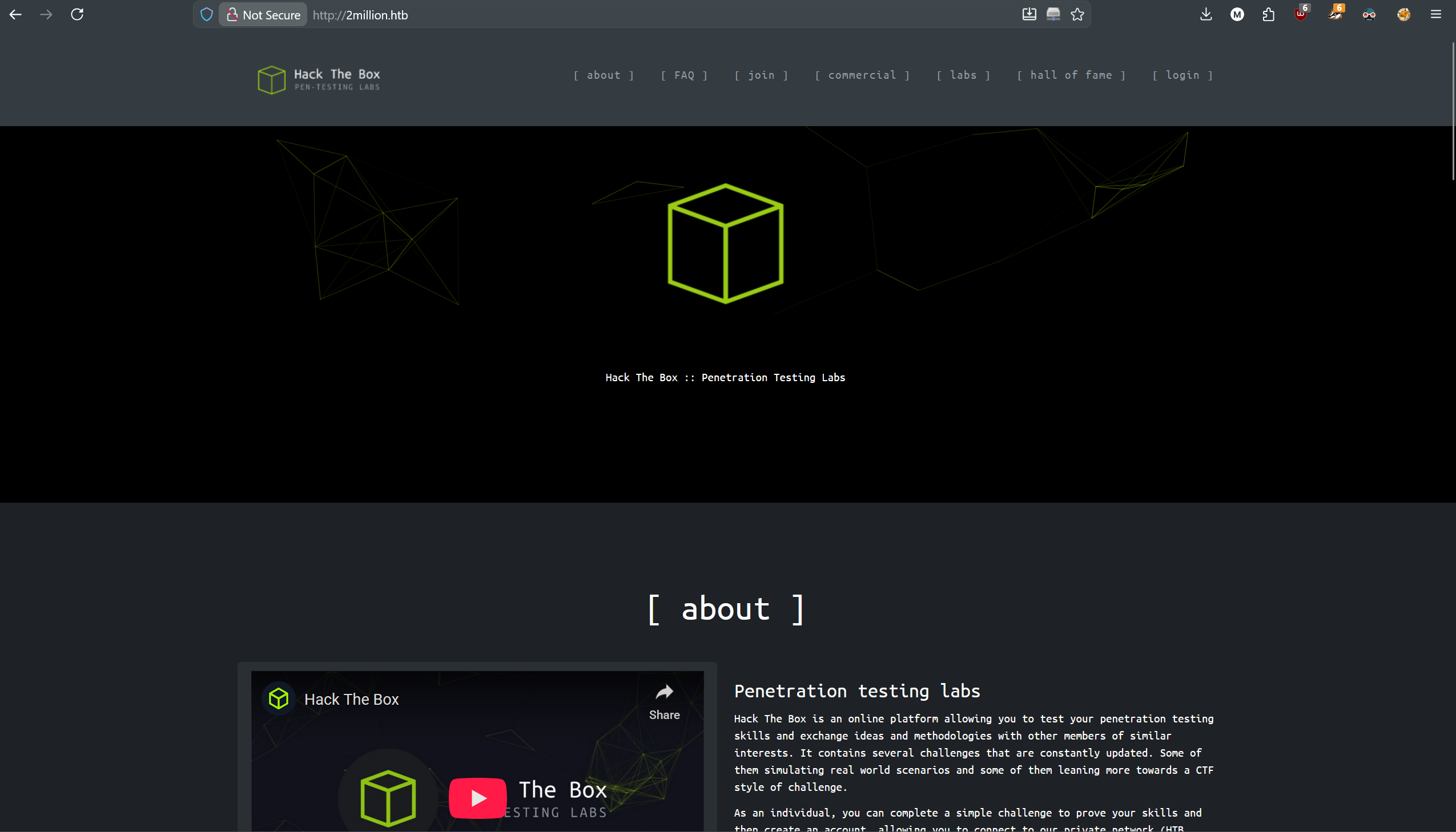1456x832 pixels.
Task: Reload the current page
Action: click(77, 14)
